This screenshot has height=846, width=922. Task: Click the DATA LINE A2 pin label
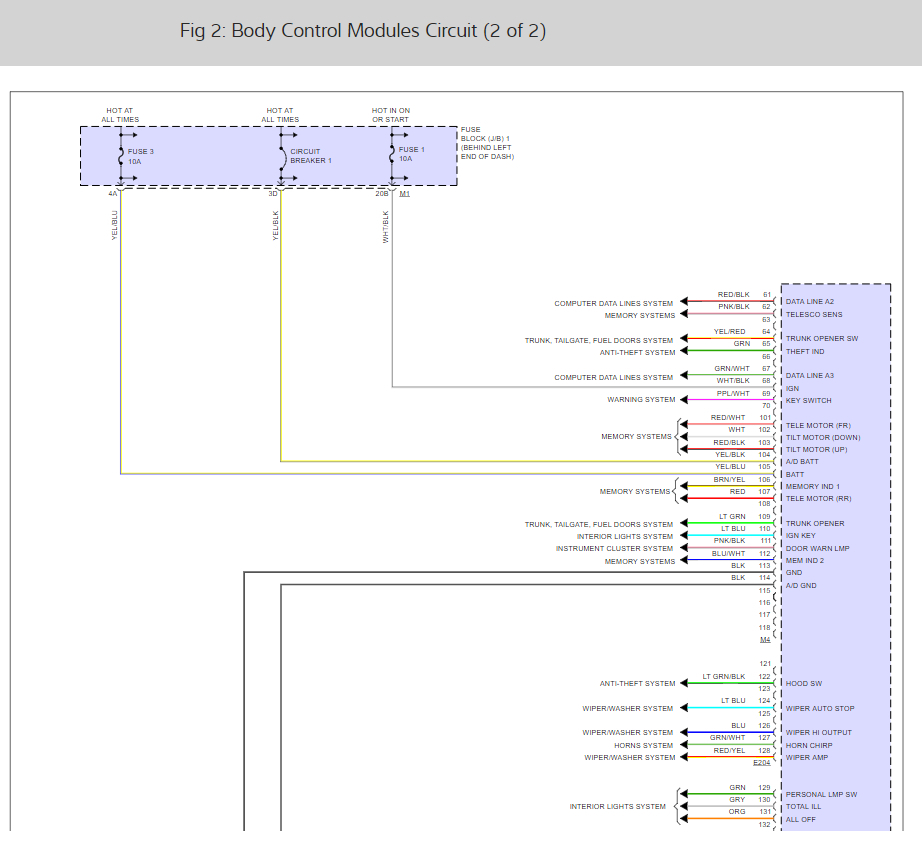pyautogui.click(x=810, y=302)
